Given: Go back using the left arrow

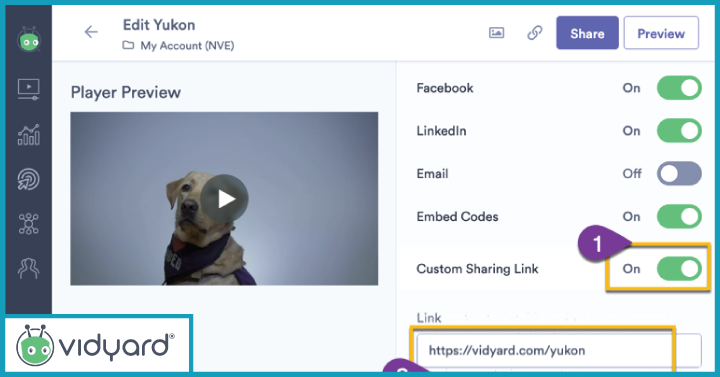Looking at the screenshot, I should 91,32.
